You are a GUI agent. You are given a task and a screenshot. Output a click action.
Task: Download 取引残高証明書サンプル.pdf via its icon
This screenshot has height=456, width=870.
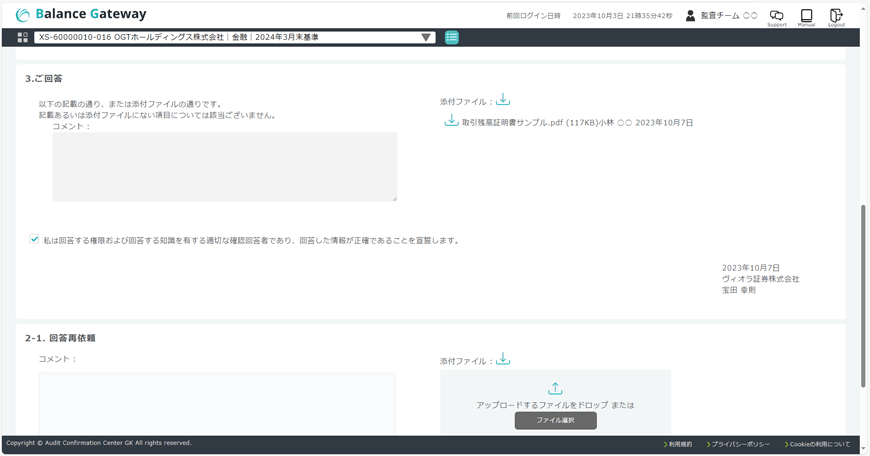coord(451,121)
